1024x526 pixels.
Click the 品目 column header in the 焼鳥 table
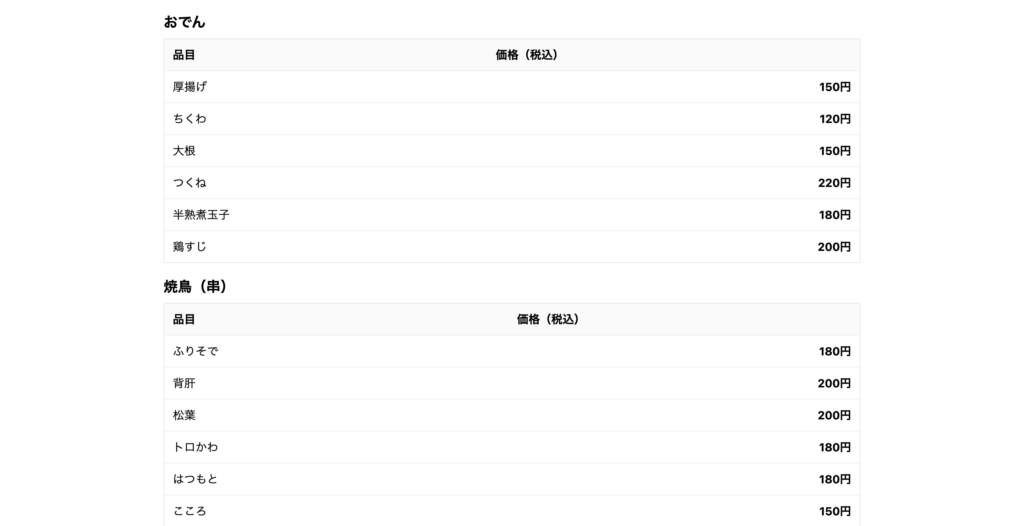(x=184, y=320)
